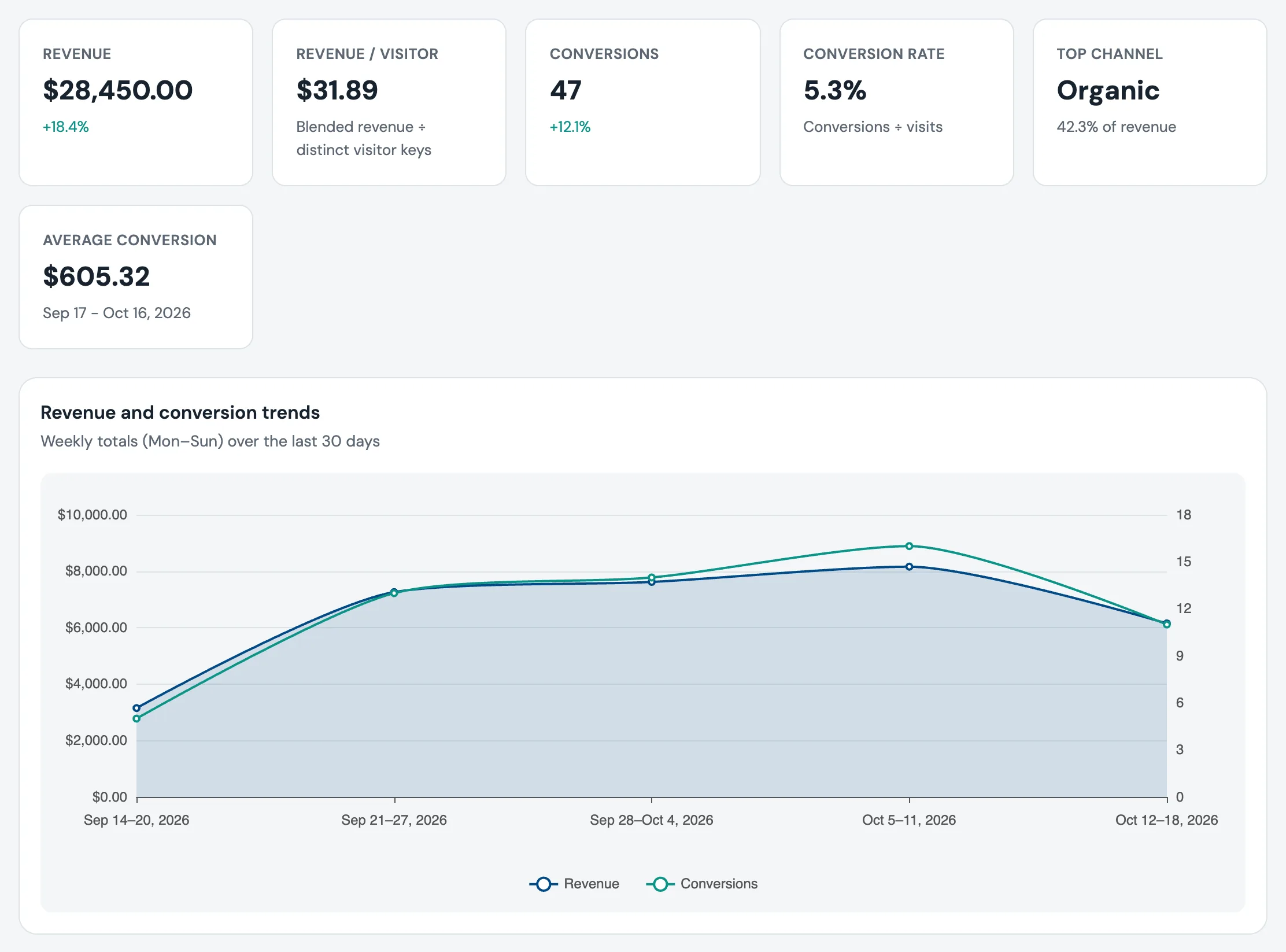Screen dimensions: 1286x952
Task: Click the Revenue data point for Oct 5–11
Action: click(909, 567)
